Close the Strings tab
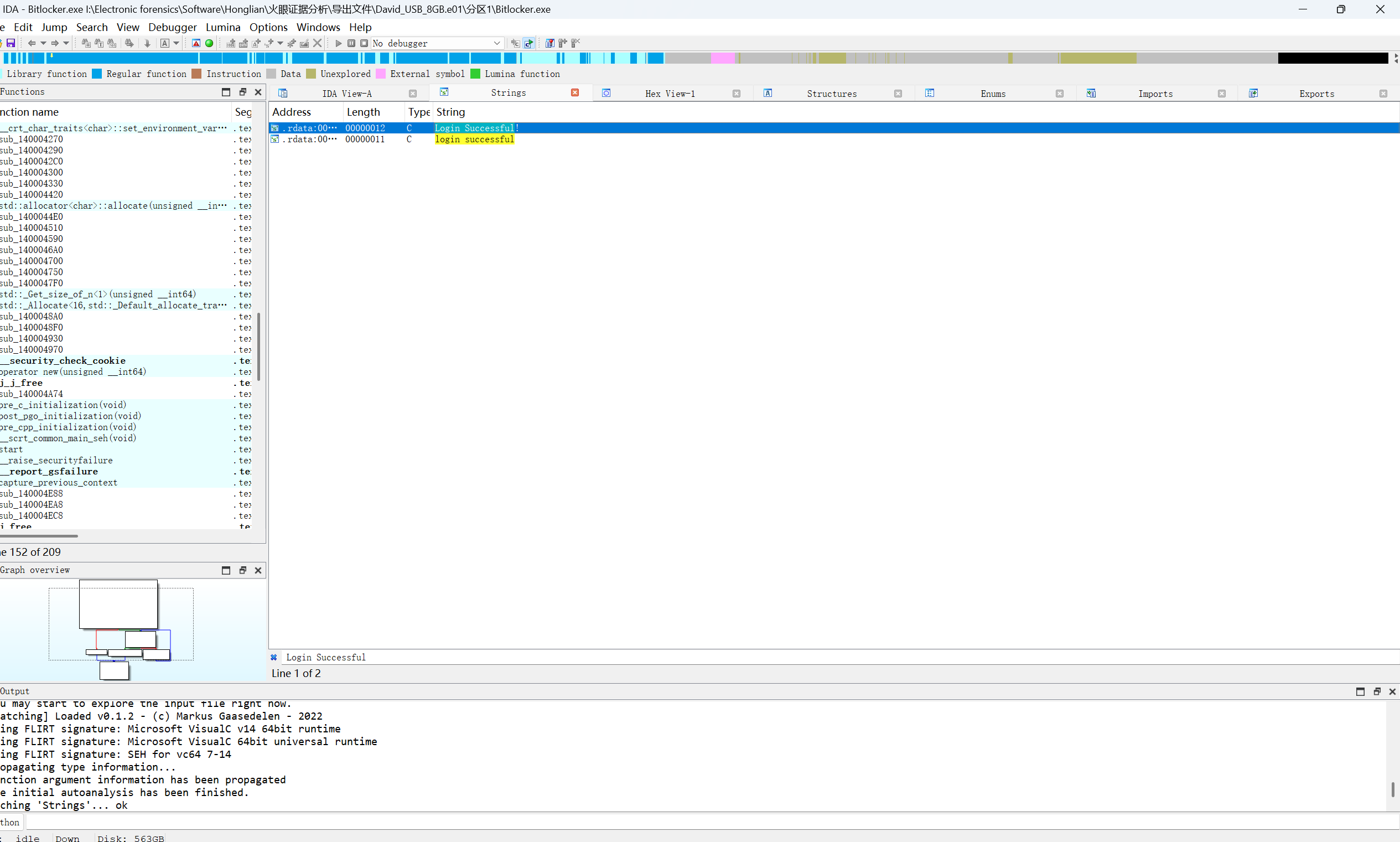The height and width of the screenshot is (842, 1400). [575, 92]
